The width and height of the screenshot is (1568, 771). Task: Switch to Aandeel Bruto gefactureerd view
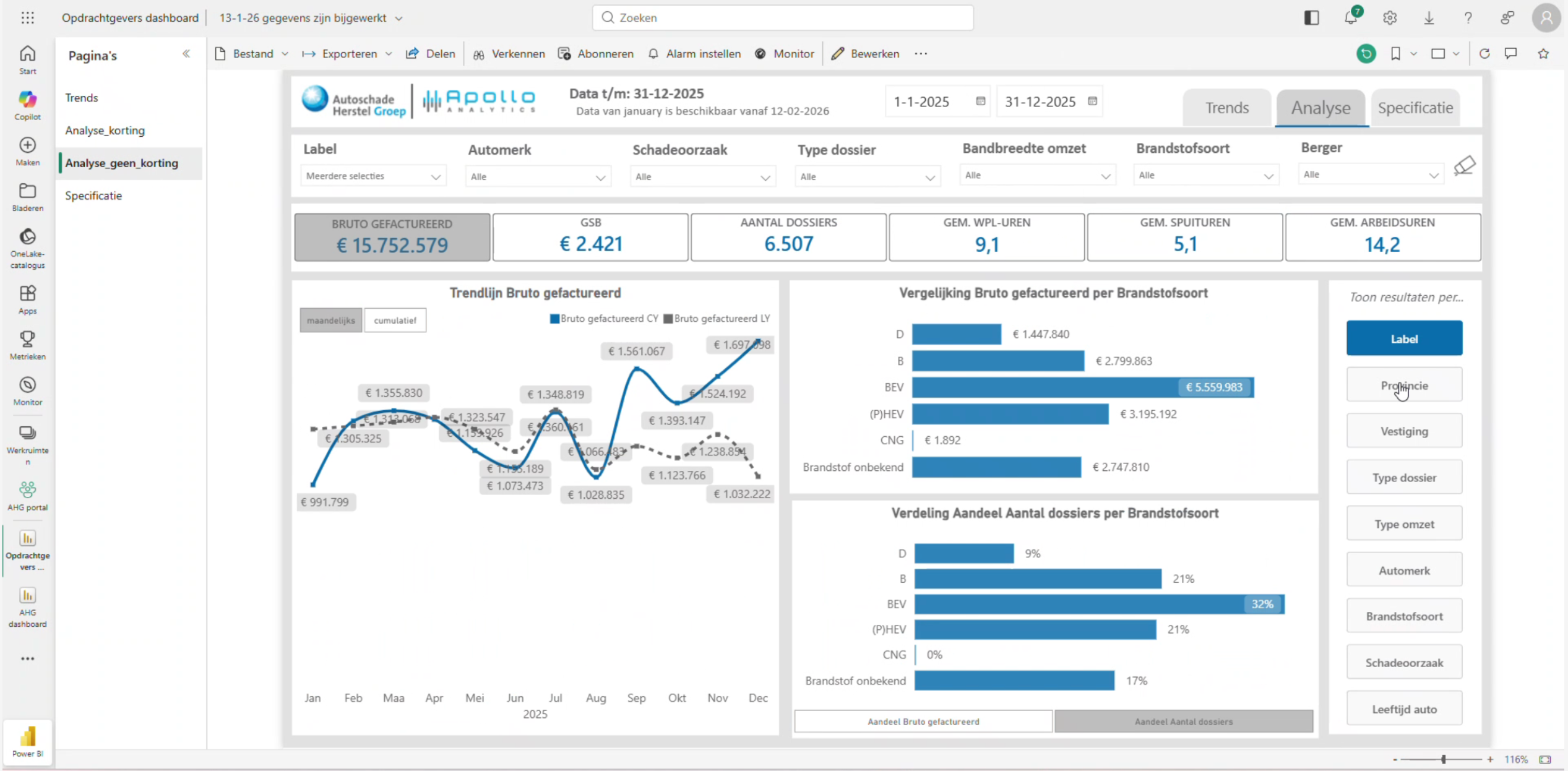(923, 721)
